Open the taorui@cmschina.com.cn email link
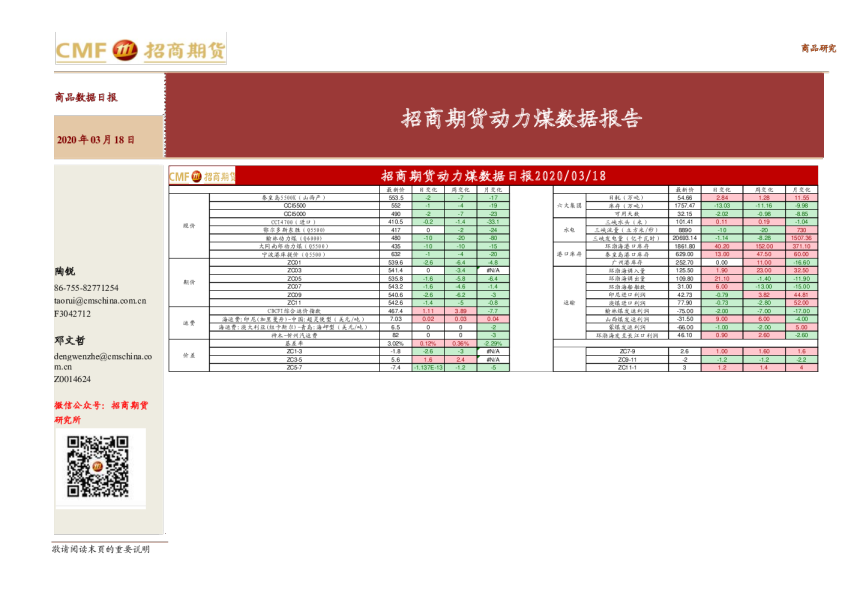The image size is (842, 595). 100,300
